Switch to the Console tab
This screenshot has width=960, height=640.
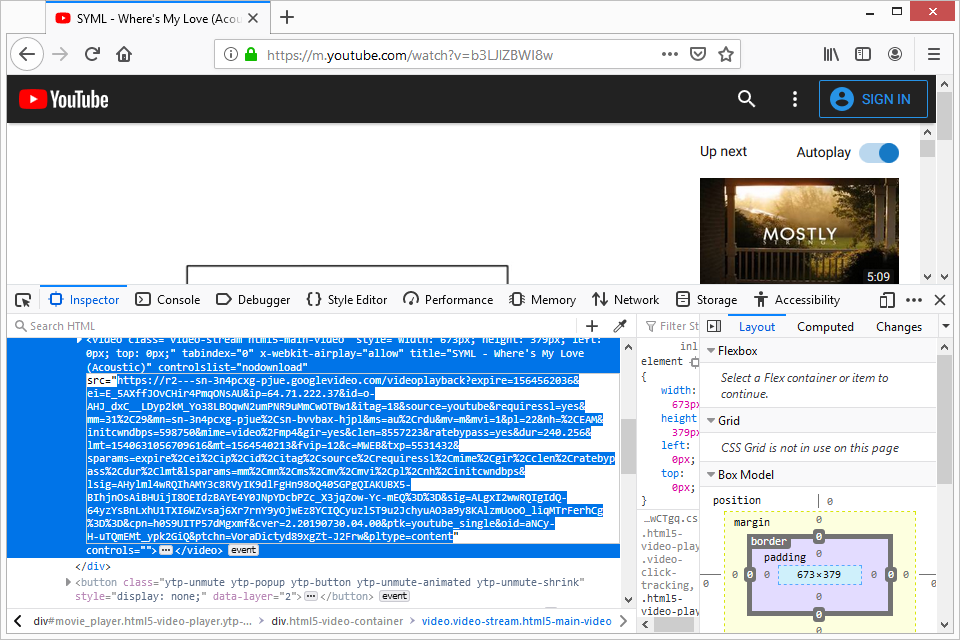click(x=168, y=299)
